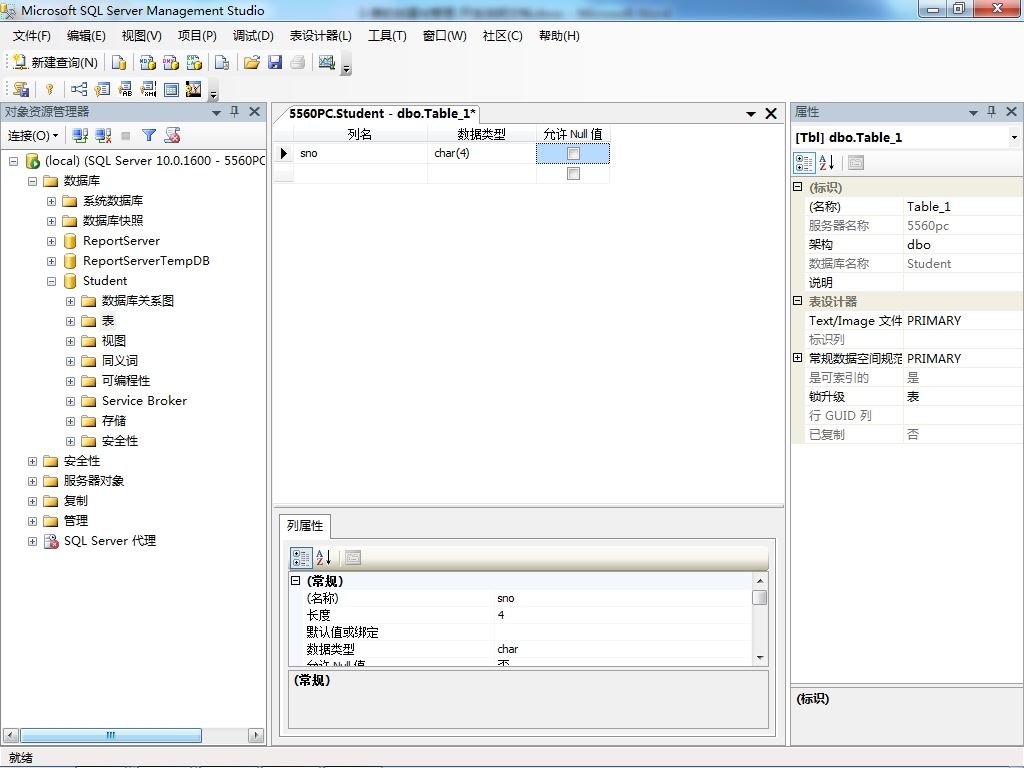Toggle Allow Null checkbox in empty row
Viewport: 1024px width, 768px height.
coord(573,174)
